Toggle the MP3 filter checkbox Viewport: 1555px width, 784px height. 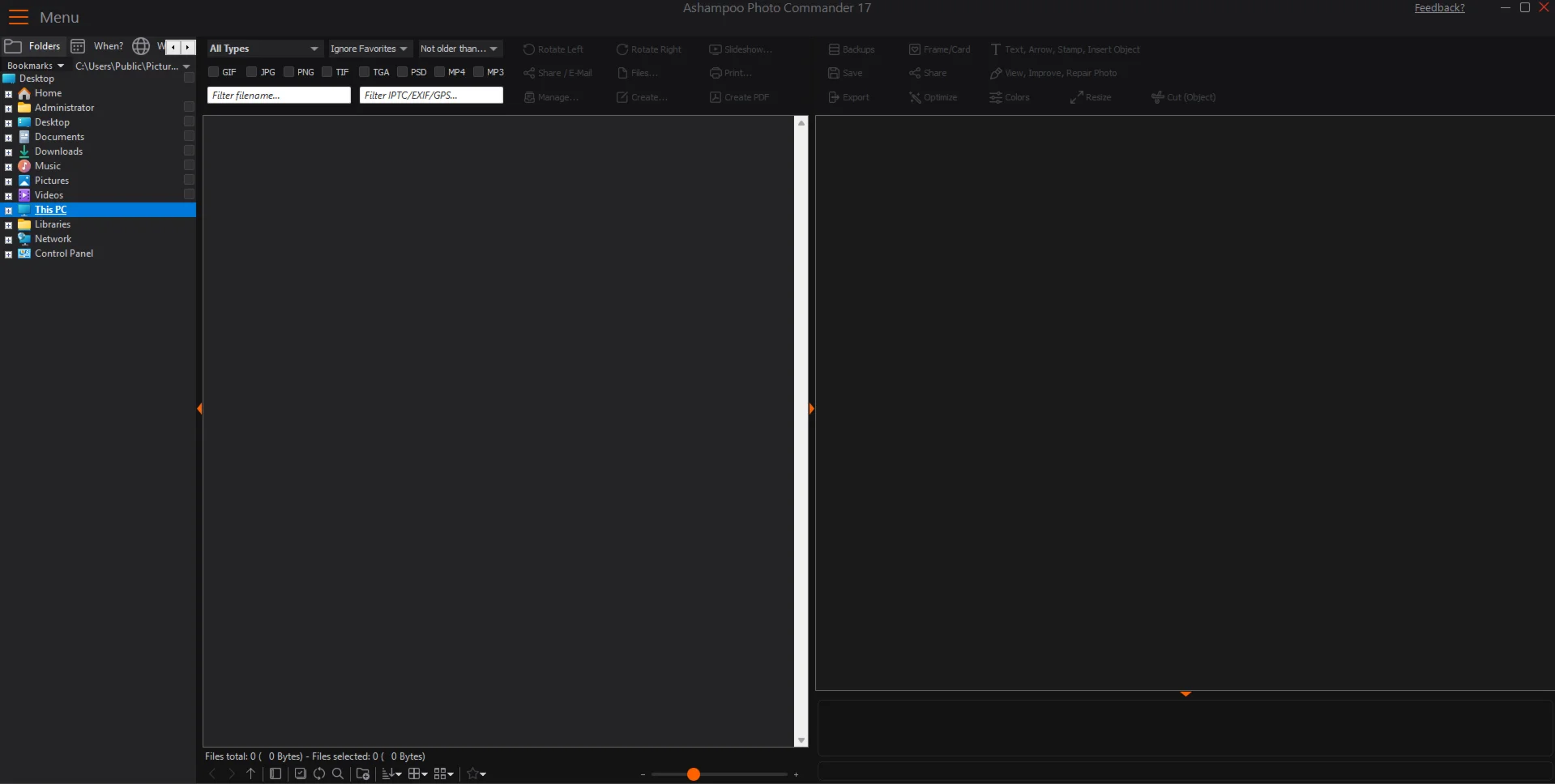pyautogui.click(x=479, y=72)
